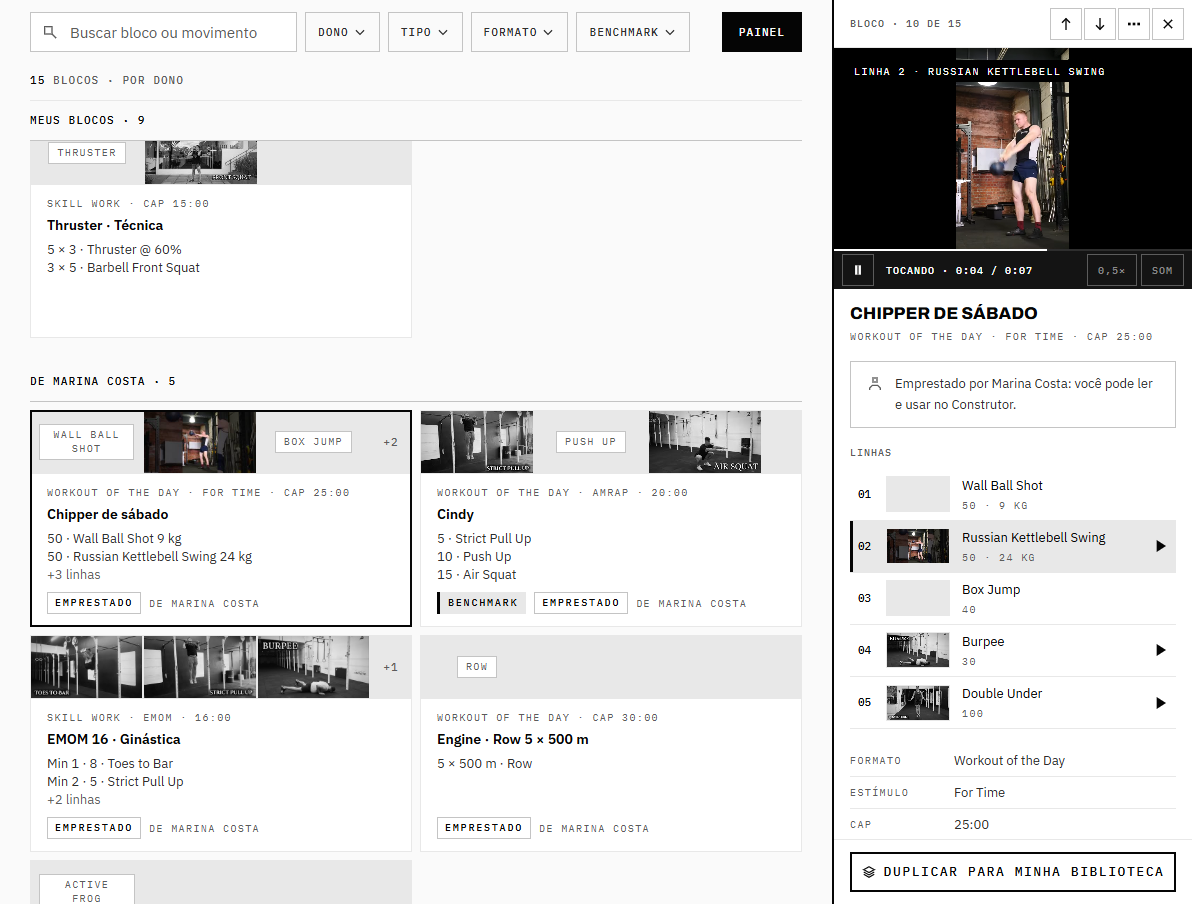Viewport: 1192px width, 904px height.
Task: Click the +2 more movements on Chipper
Action: coord(391,442)
